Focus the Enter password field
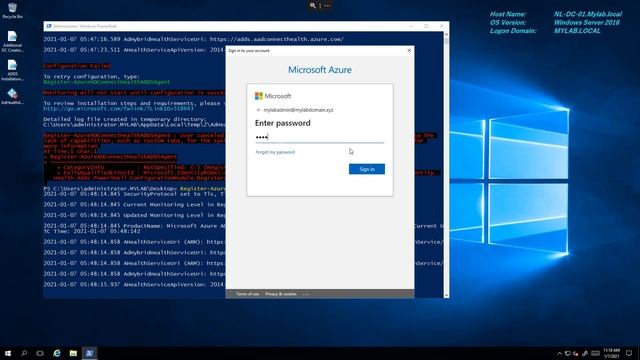Image resolution: width=640 pixels, height=360 pixels. [x=320, y=137]
